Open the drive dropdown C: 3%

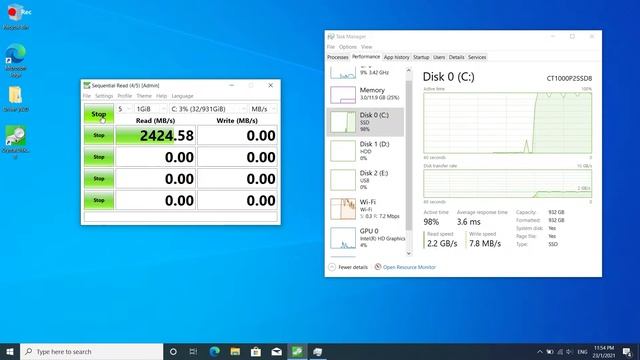click(208, 109)
